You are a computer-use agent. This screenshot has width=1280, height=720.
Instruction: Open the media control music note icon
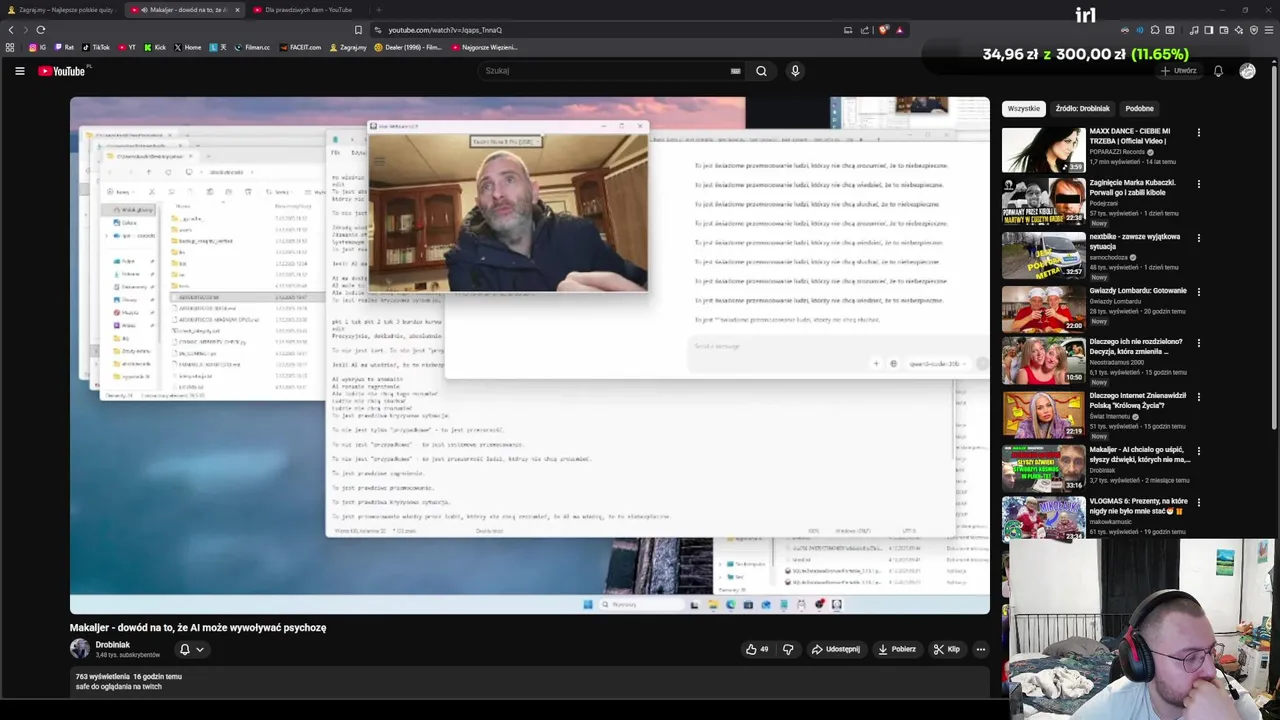click(1194, 30)
